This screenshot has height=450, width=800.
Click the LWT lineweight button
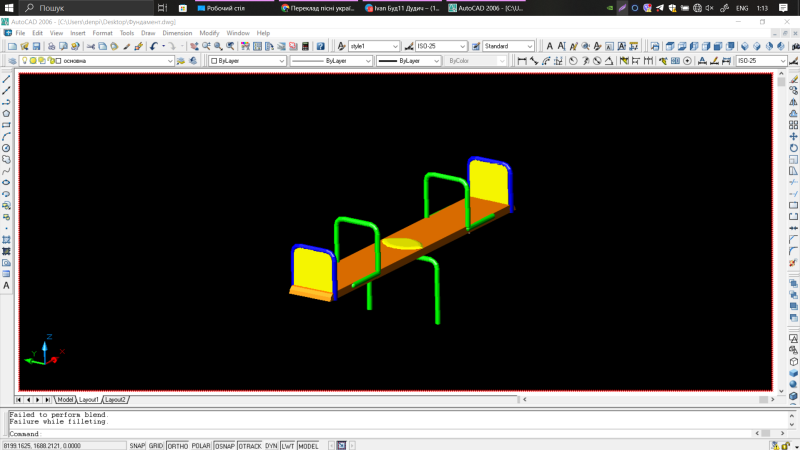coord(287,445)
